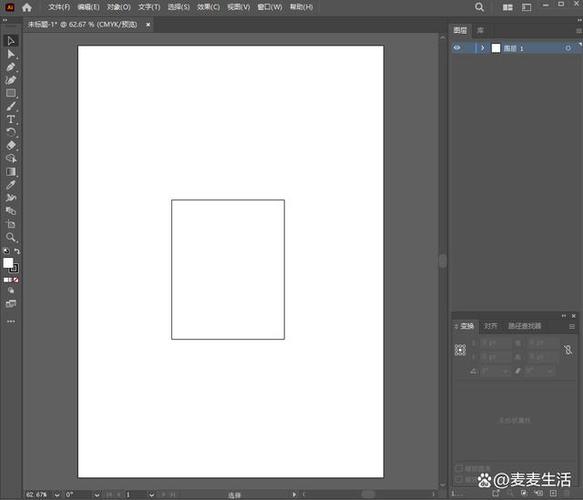This screenshot has height=500, width=583.
Task: Select the Rotate tool
Action: tap(11, 132)
